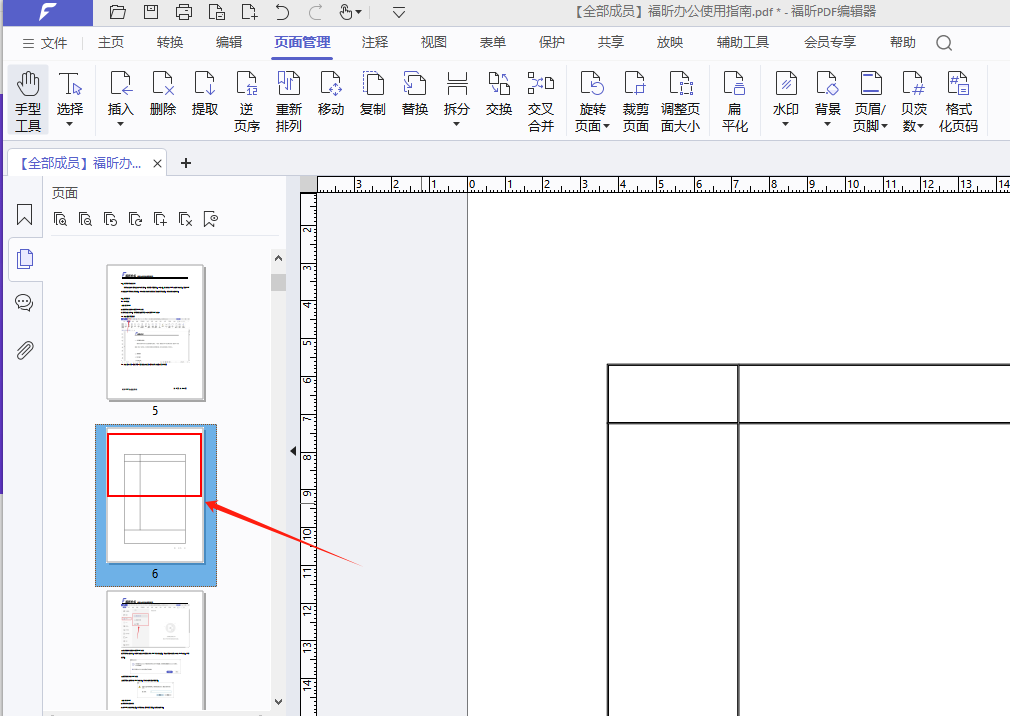The width and height of the screenshot is (1010, 716).
Task: Open the Bookmarks panel in sidebar
Action: (25, 215)
